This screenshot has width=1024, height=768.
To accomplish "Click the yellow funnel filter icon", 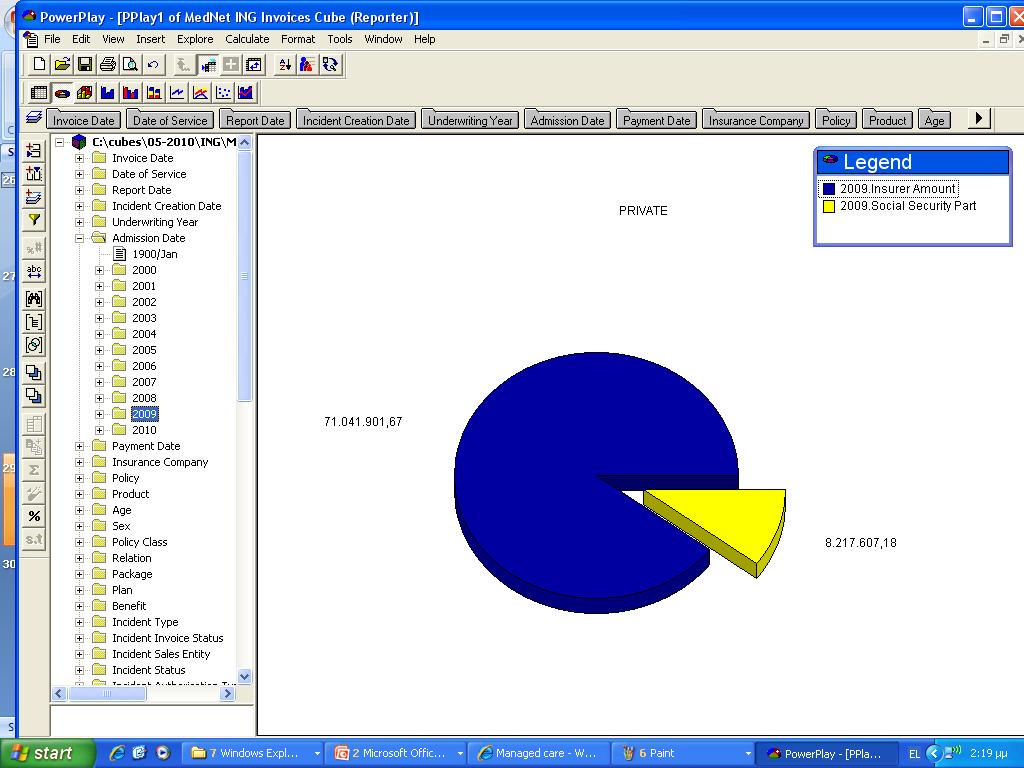I will pos(34,219).
